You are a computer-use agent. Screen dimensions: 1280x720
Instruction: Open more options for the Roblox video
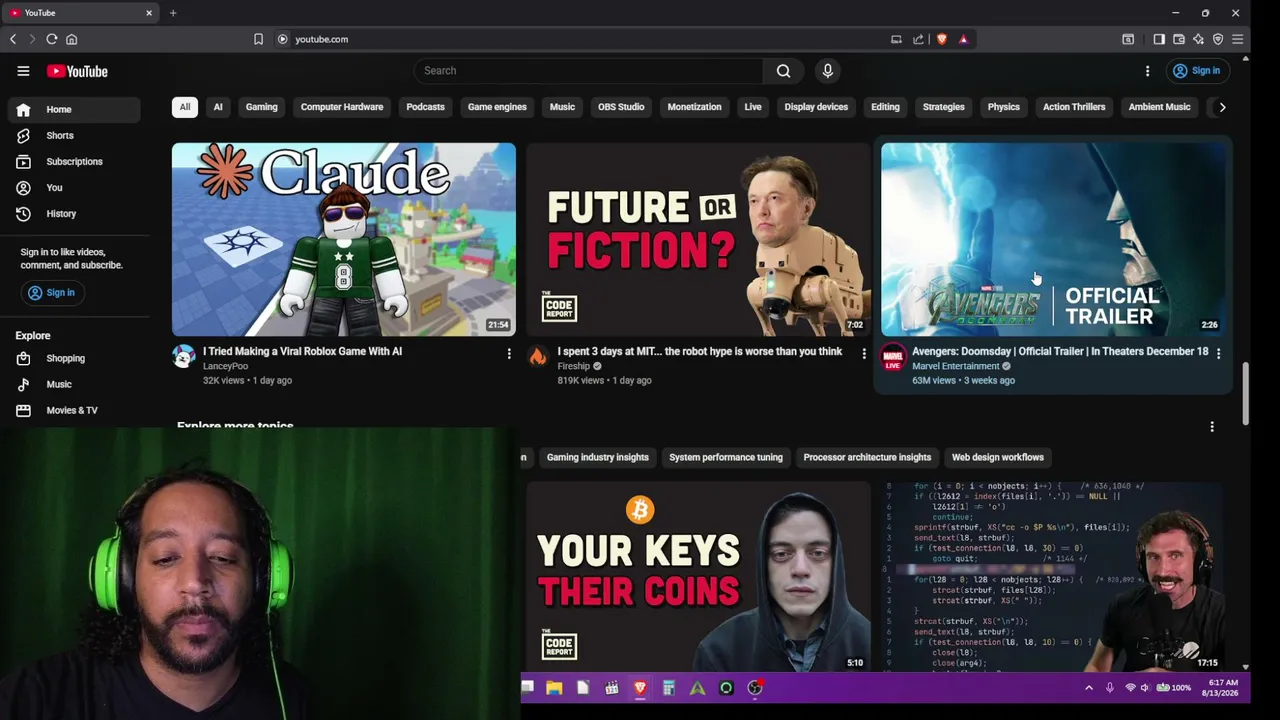509,354
